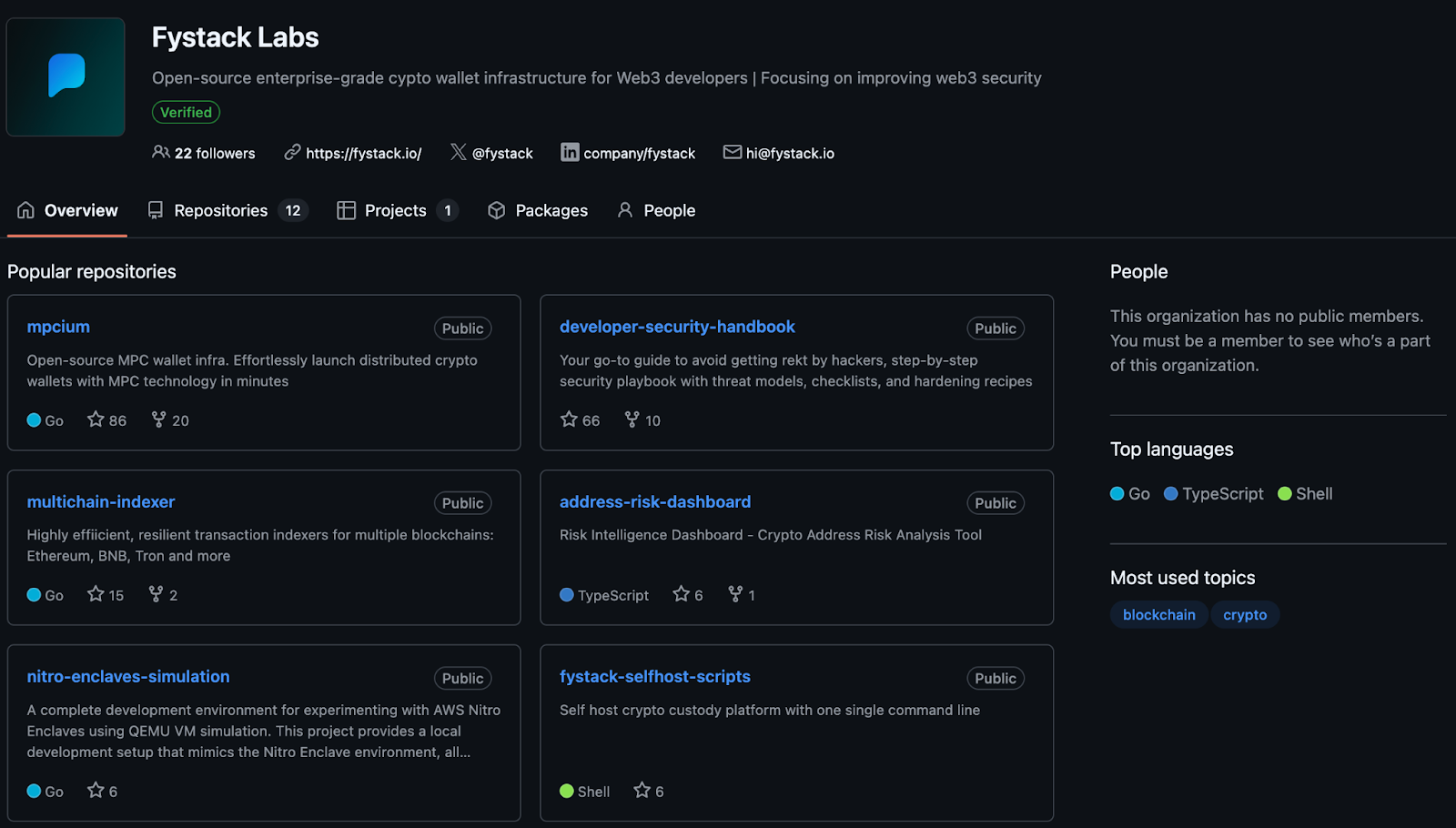Click the Fystack Labs organization avatar
The width and height of the screenshot is (1456, 828).
point(65,76)
